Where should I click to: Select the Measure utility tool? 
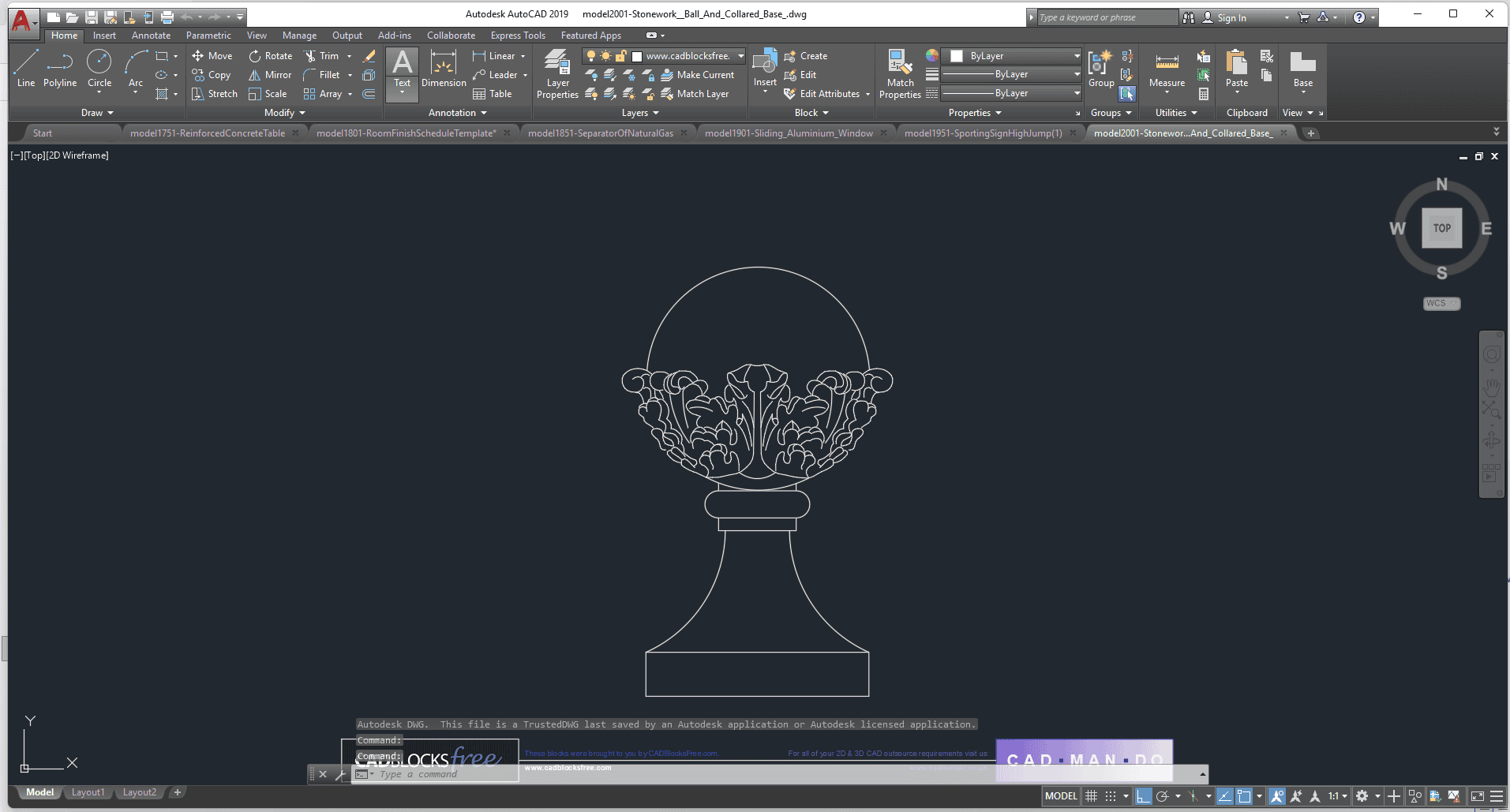[x=1167, y=69]
